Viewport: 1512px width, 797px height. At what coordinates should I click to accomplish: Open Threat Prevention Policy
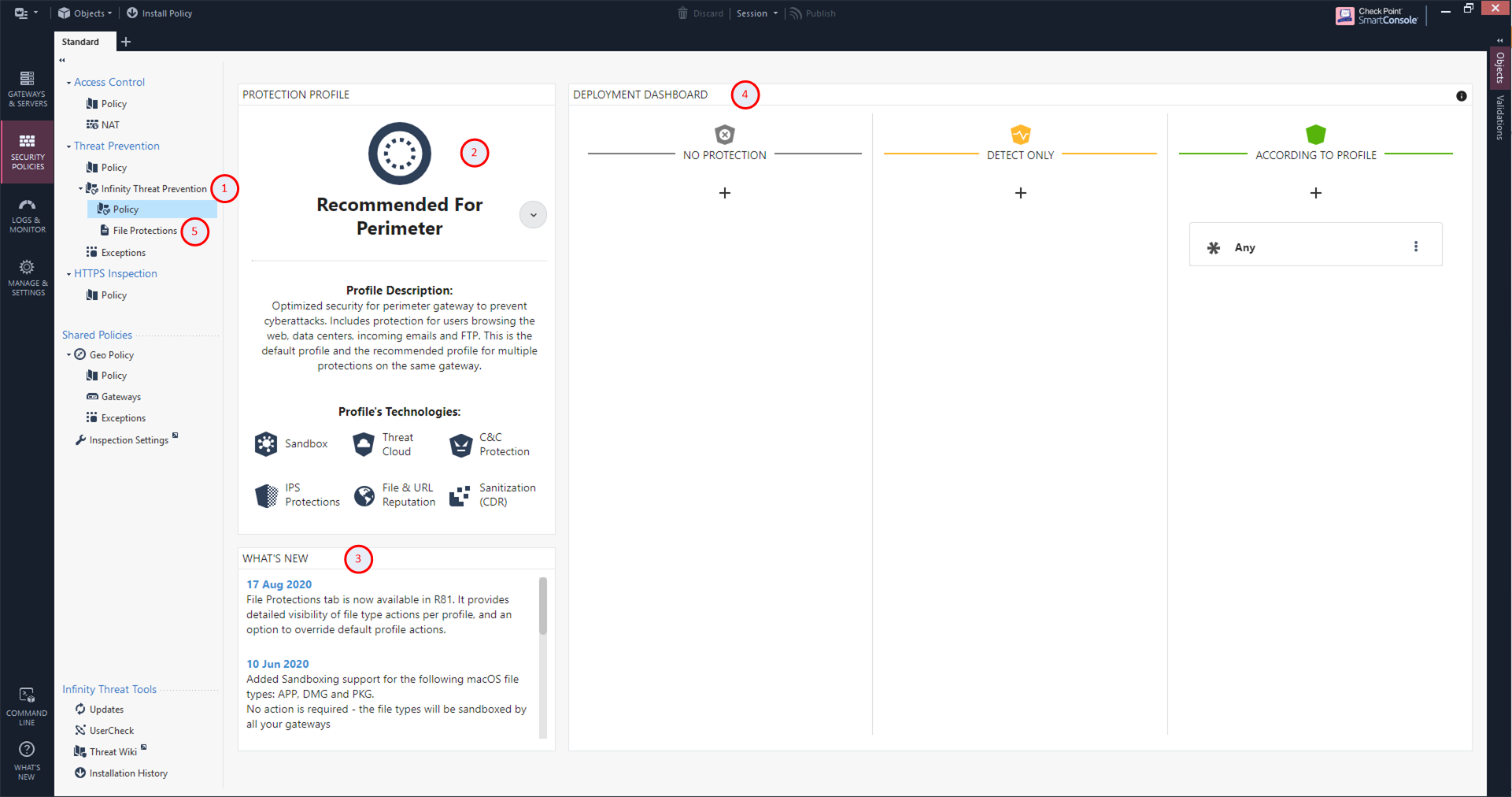(107, 168)
